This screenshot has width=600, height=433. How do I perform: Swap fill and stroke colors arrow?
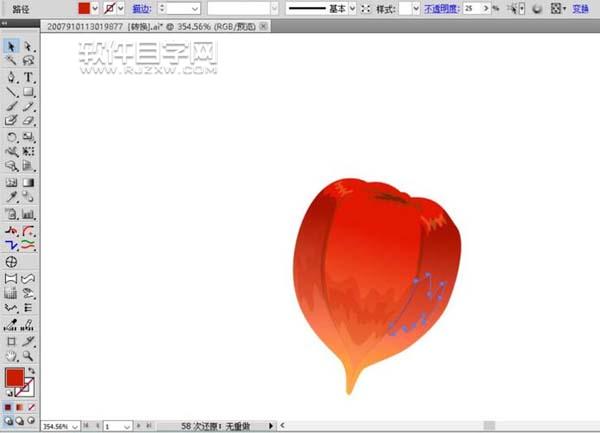[x=34, y=371]
